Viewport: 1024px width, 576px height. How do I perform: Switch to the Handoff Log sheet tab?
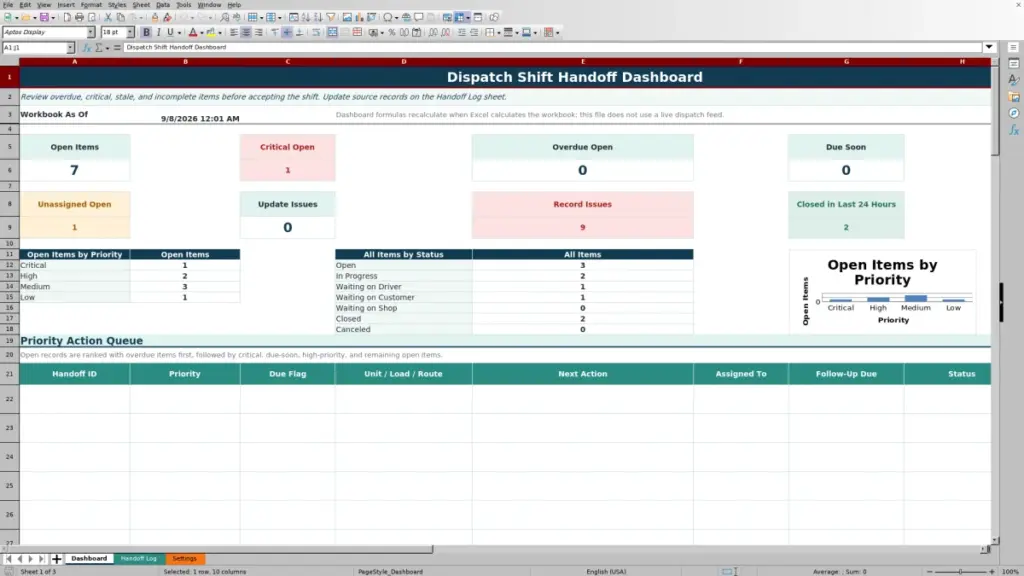(x=138, y=558)
